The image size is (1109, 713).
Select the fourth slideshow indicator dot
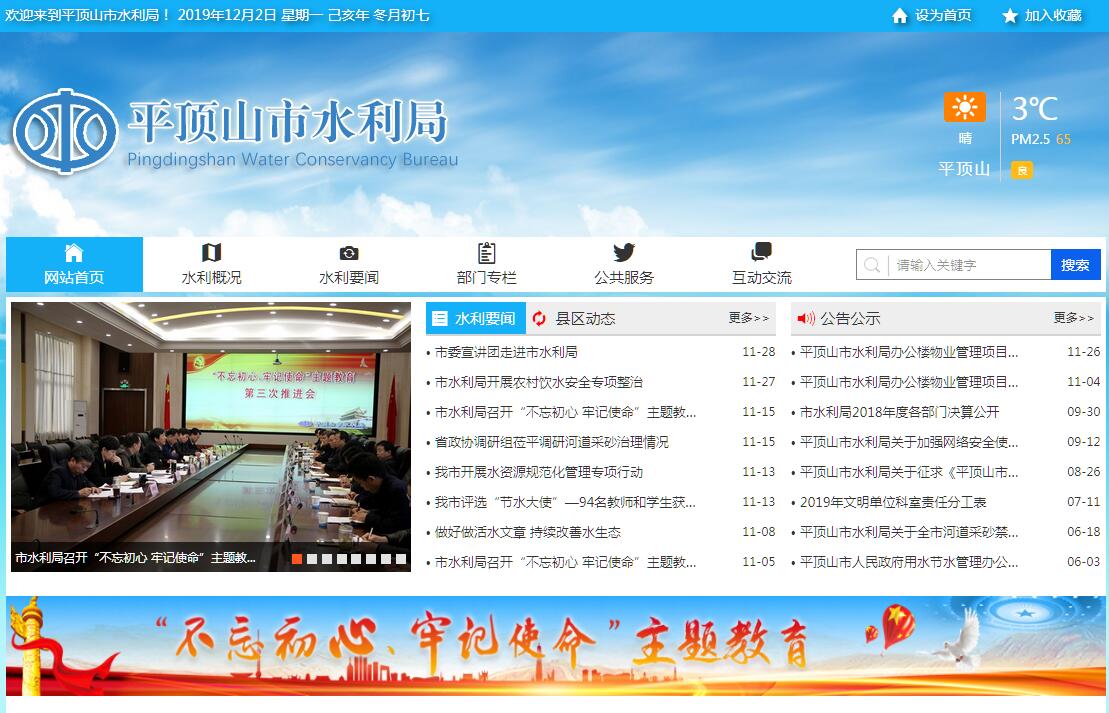coord(342,559)
